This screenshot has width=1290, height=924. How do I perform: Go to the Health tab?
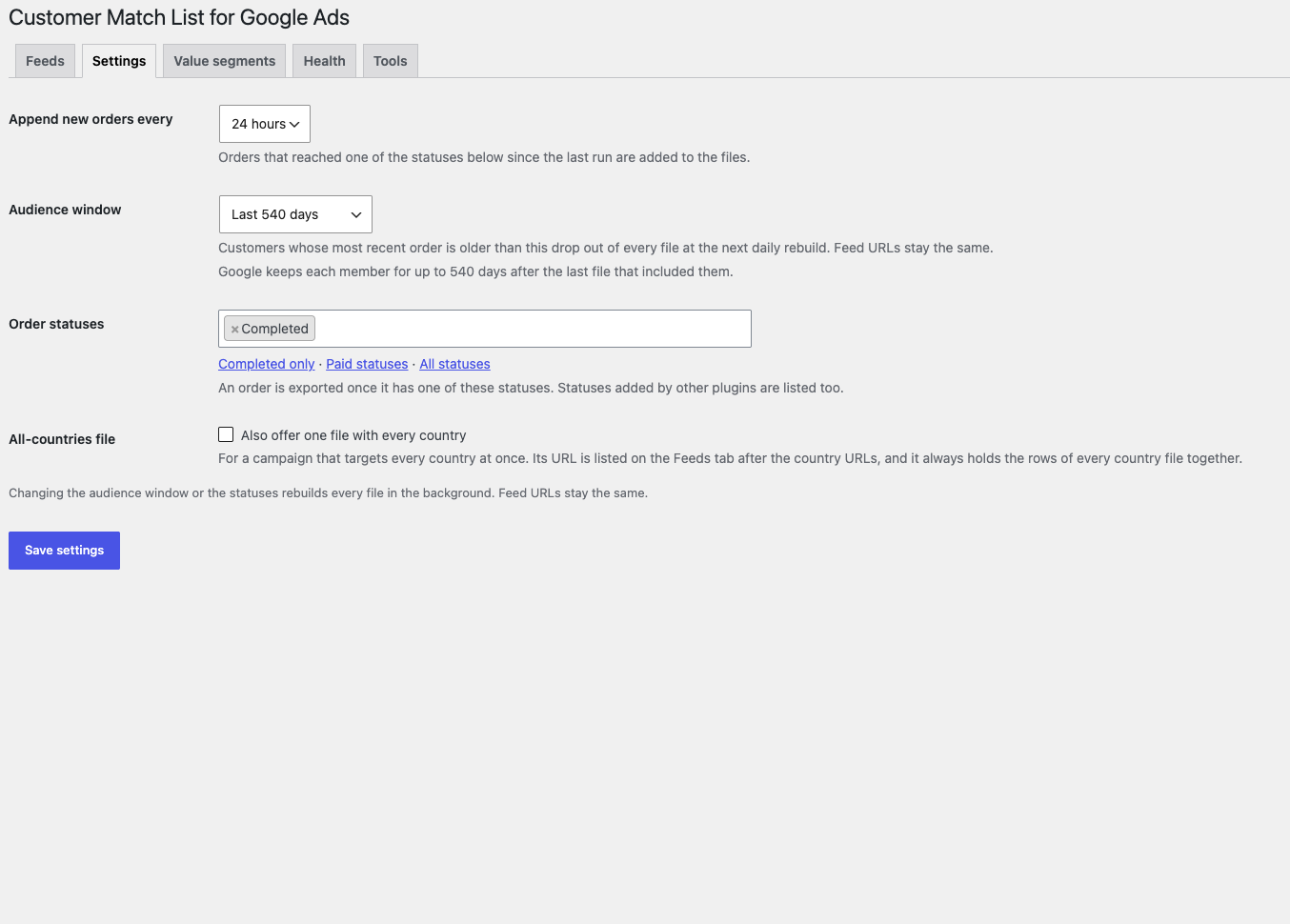[325, 61]
